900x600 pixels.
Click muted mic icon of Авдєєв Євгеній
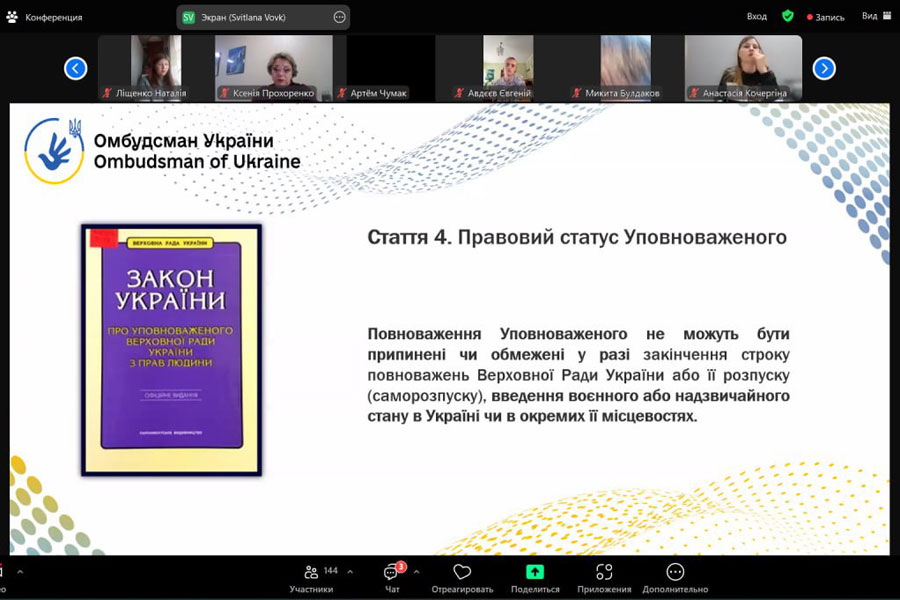coord(459,92)
